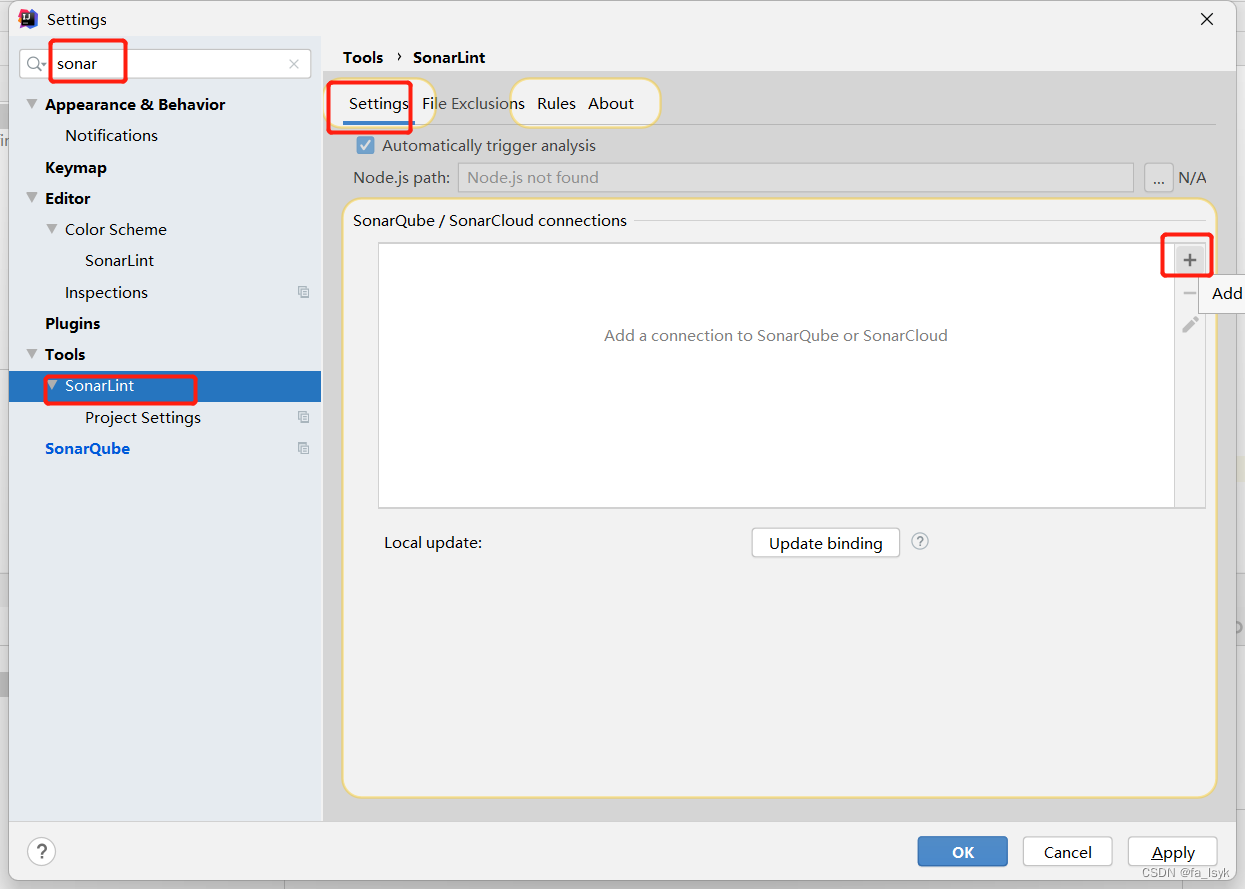Image resolution: width=1245 pixels, height=889 pixels.
Task: Open the Rules tab
Action: point(556,104)
